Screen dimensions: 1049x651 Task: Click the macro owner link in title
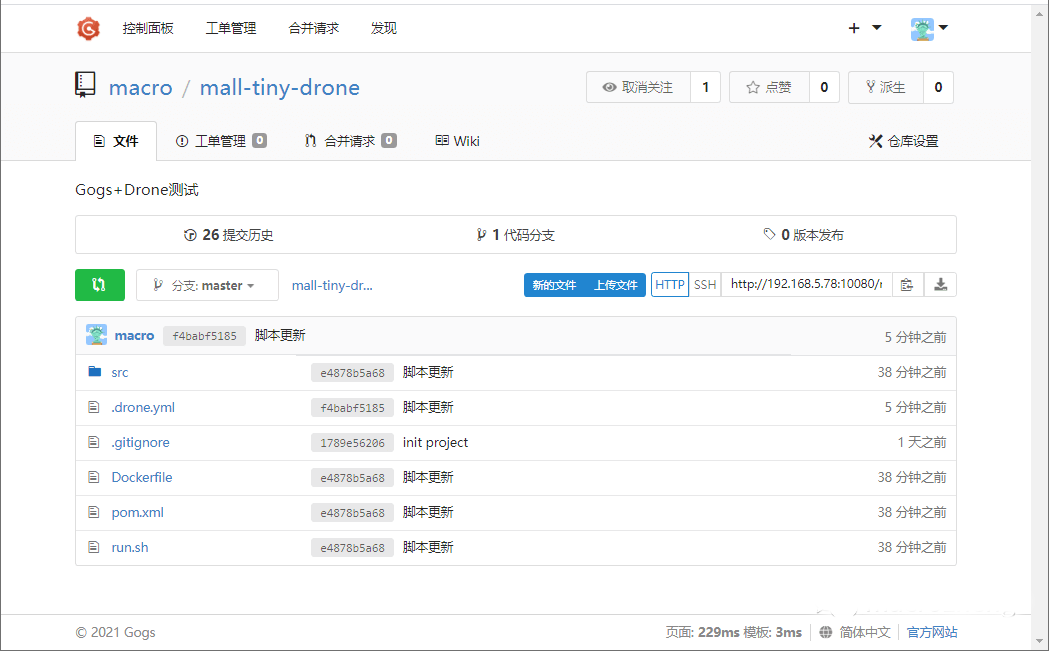pyautogui.click(x=140, y=88)
